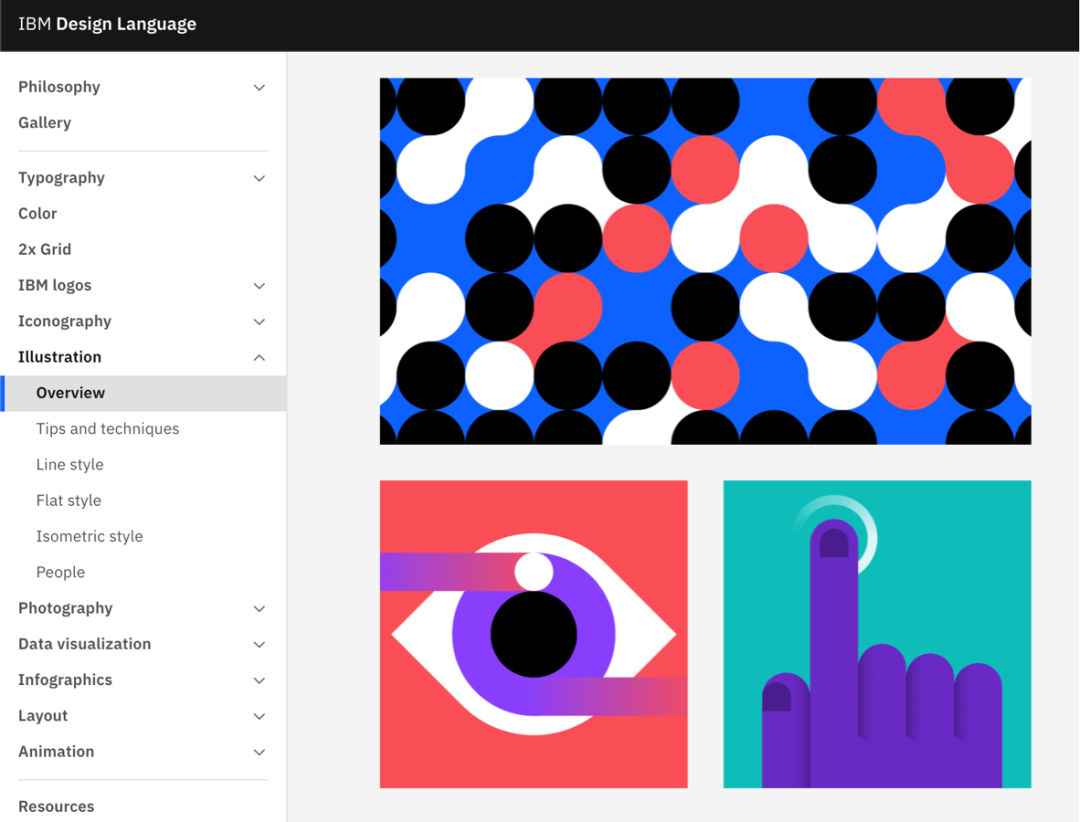The width and height of the screenshot is (1080, 822).
Task: Open the Resources link
Action: 56,806
